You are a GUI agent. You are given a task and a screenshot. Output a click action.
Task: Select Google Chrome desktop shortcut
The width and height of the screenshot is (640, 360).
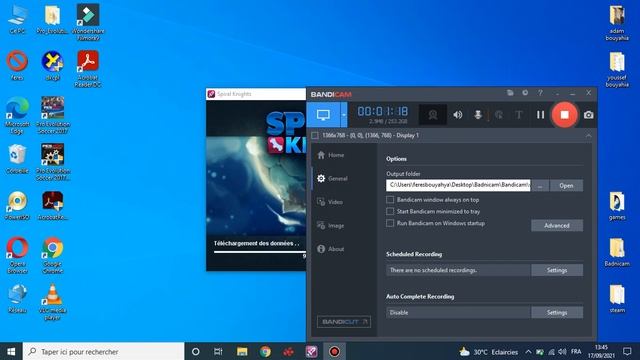coord(52,255)
